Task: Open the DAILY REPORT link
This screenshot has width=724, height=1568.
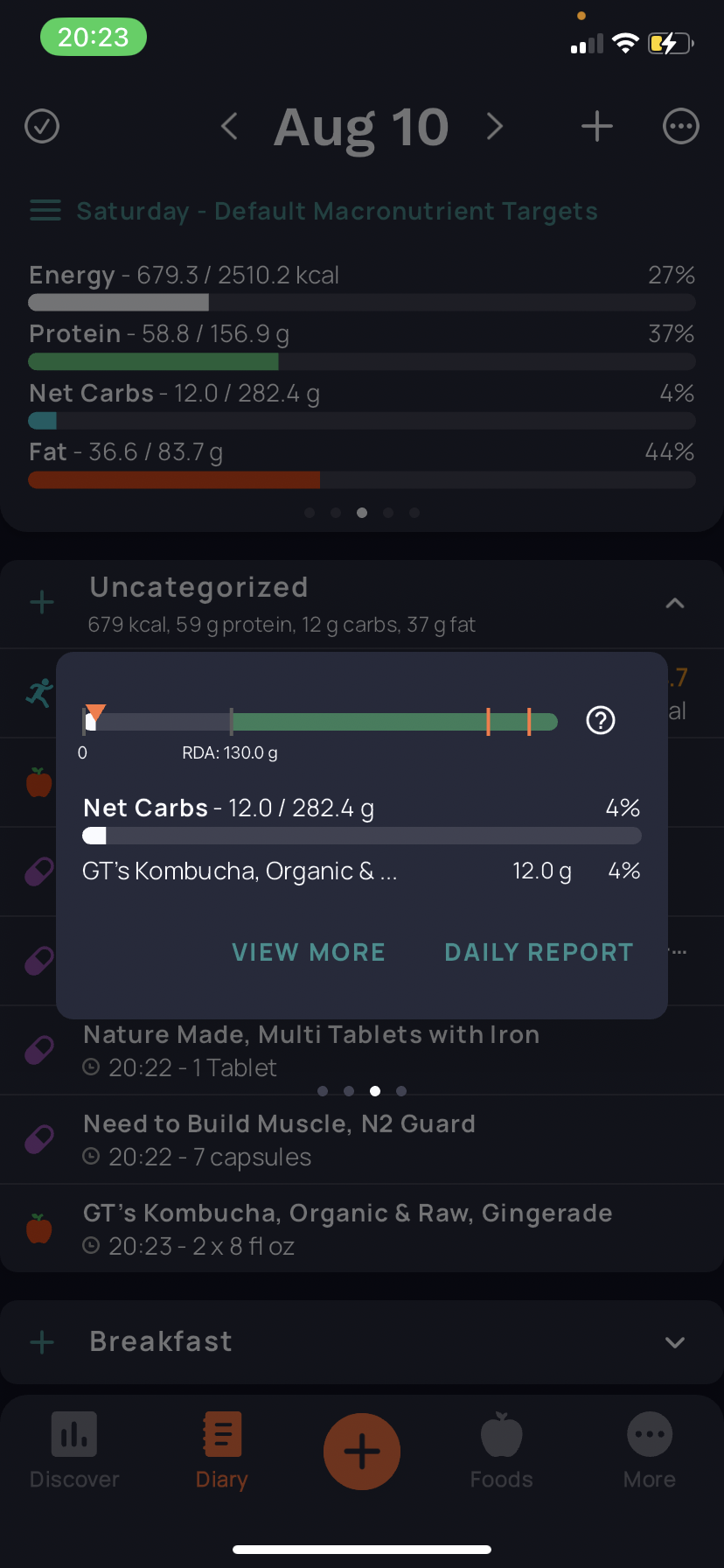Action: [539, 952]
